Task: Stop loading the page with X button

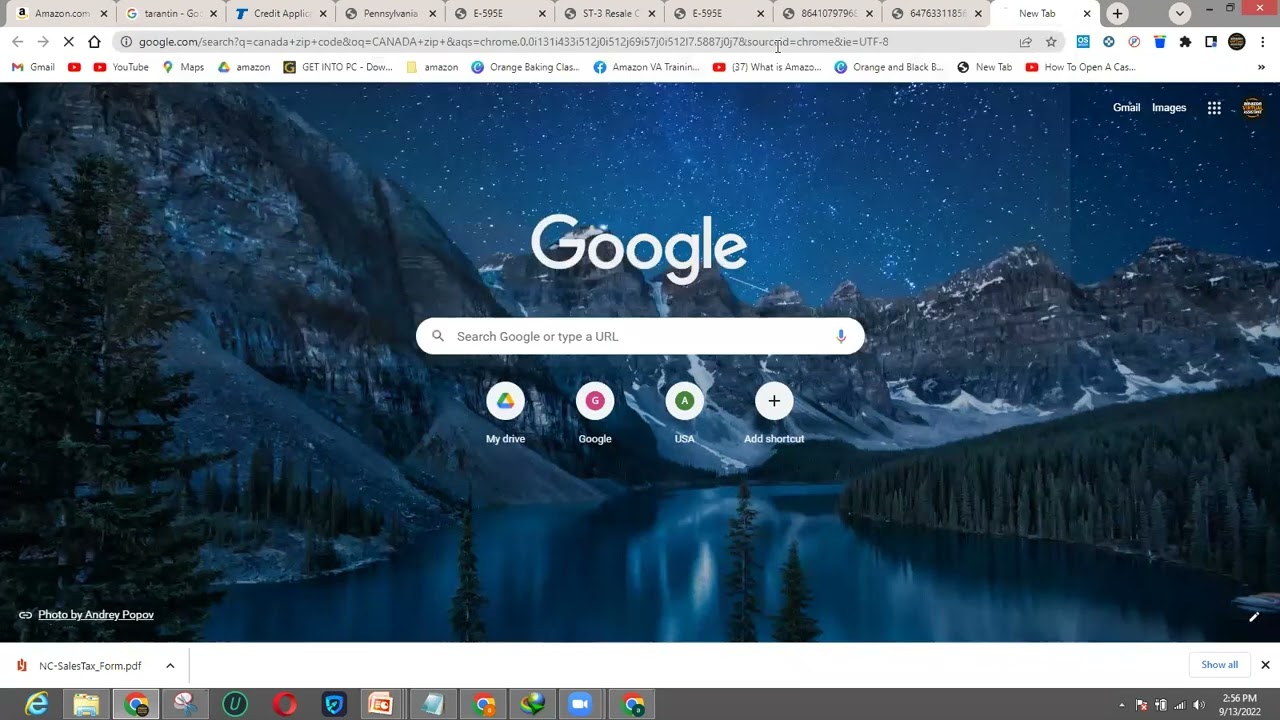Action: (68, 42)
